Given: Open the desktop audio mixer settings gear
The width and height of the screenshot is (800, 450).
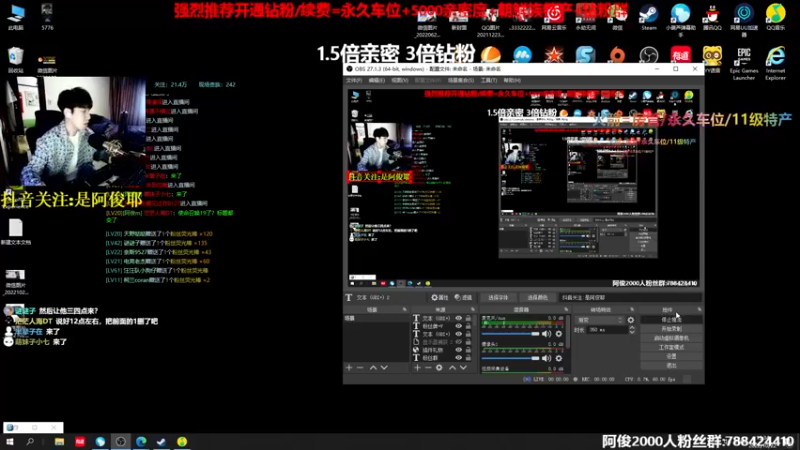Looking at the screenshot, I should point(559,334).
